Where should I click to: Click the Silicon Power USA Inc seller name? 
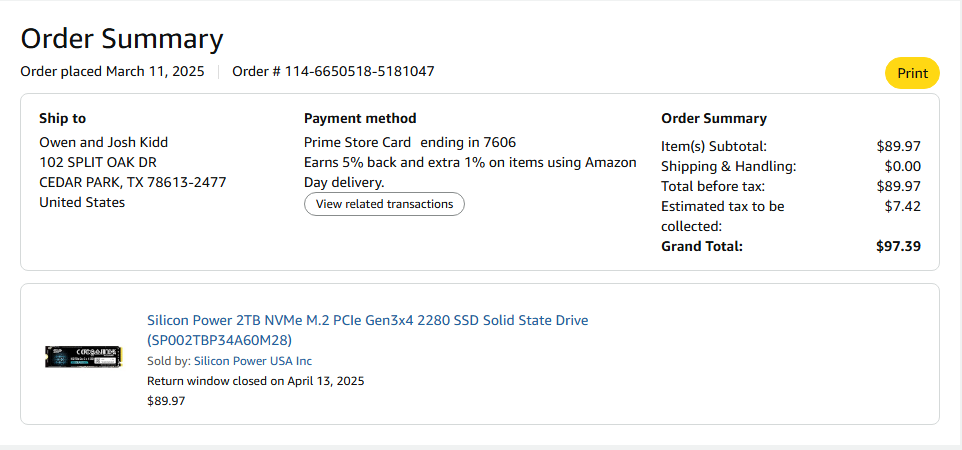pos(253,361)
